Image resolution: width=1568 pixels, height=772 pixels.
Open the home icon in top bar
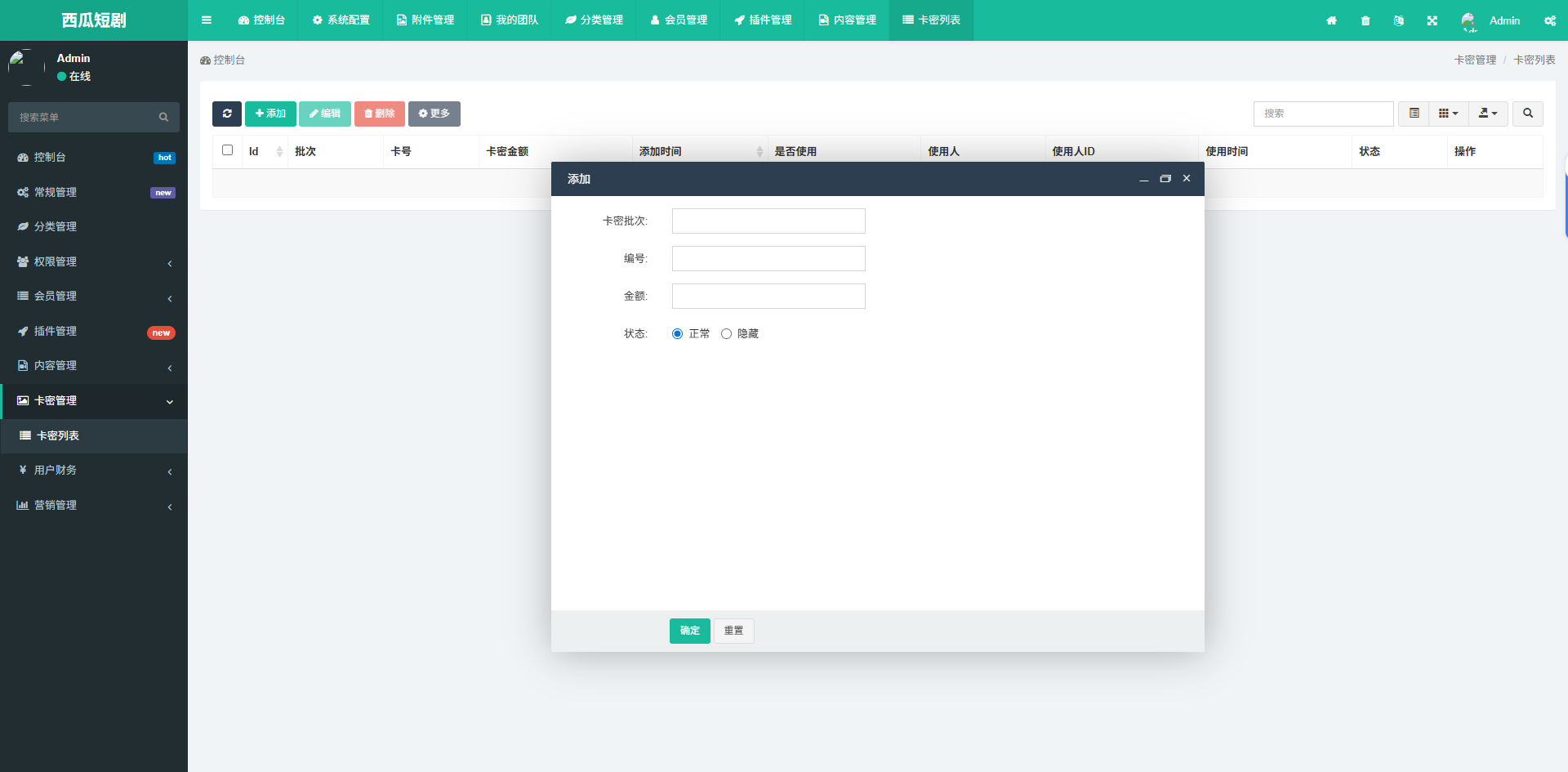(x=1331, y=20)
